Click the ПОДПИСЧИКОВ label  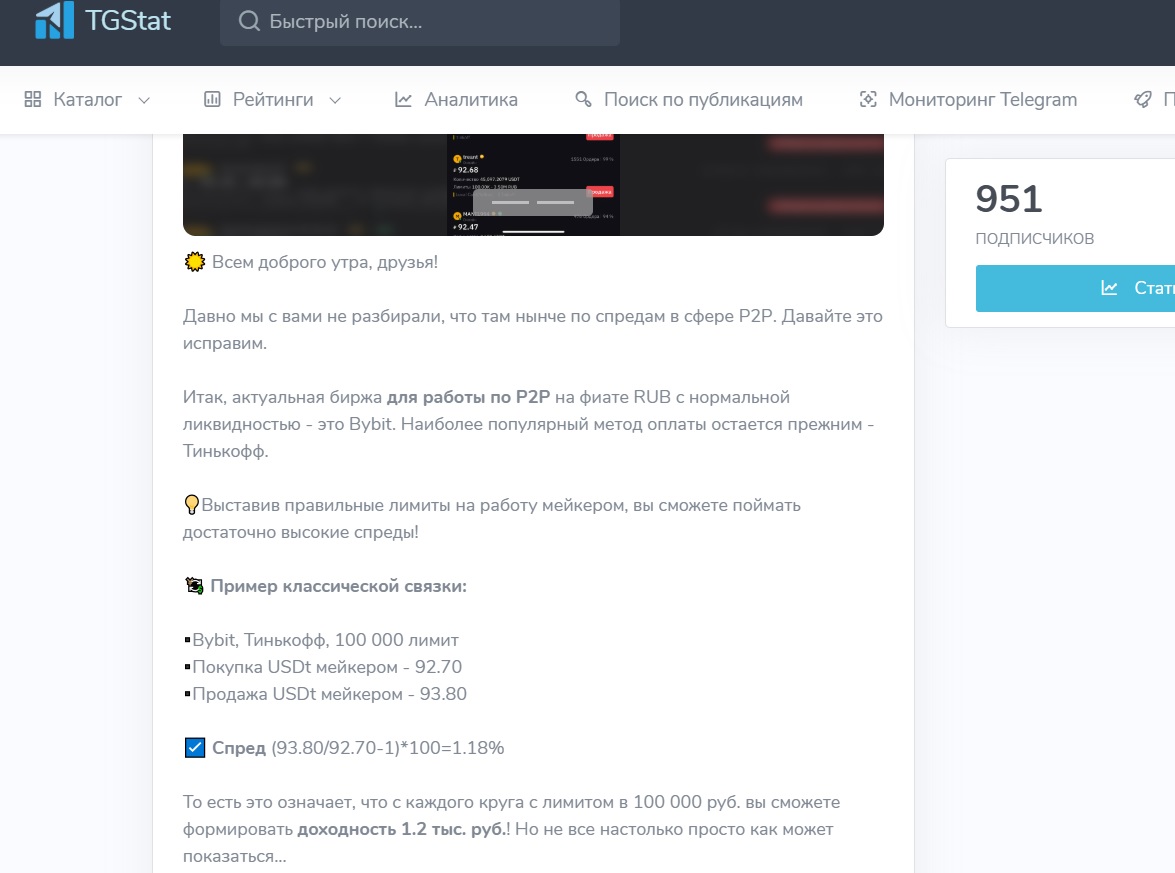[x=1035, y=238]
